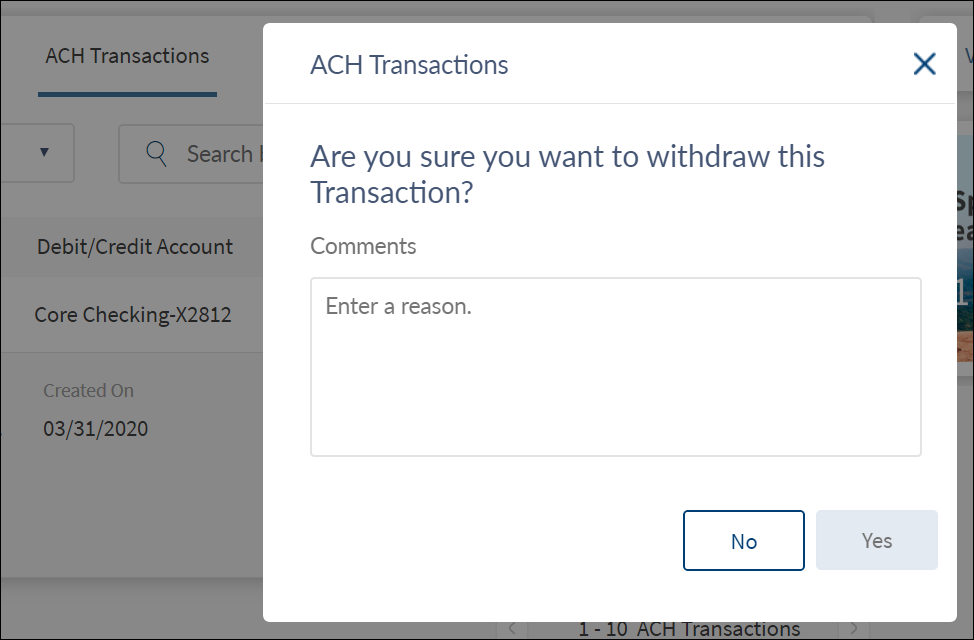The width and height of the screenshot is (974, 640).
Task: Click the Created On label
Action: tap(88, 391)
